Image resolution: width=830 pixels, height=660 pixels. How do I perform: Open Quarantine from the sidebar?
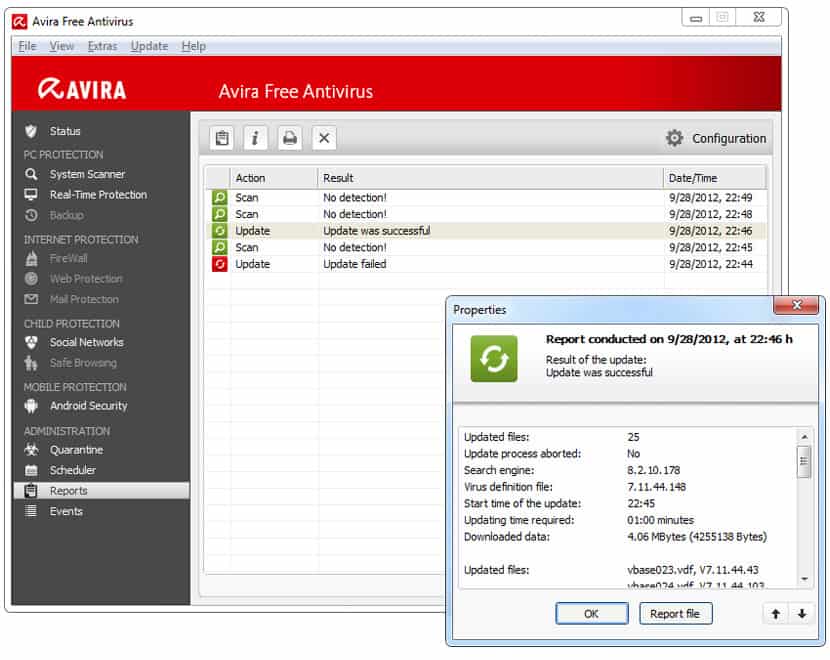[x=76, y=450]
